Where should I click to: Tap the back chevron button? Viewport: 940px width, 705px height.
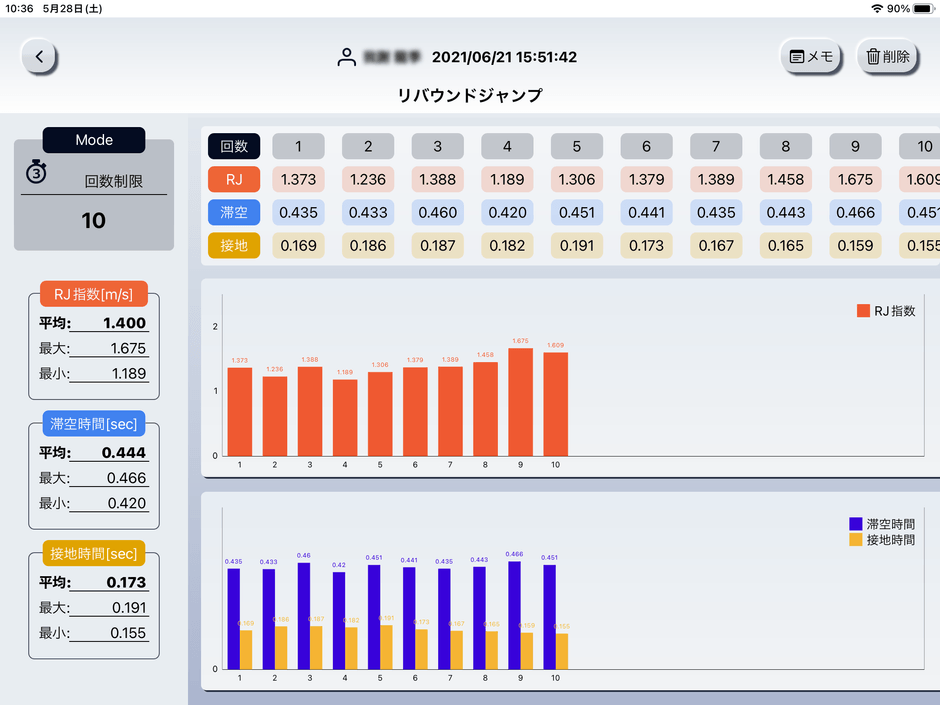click(x=39, y=57)
